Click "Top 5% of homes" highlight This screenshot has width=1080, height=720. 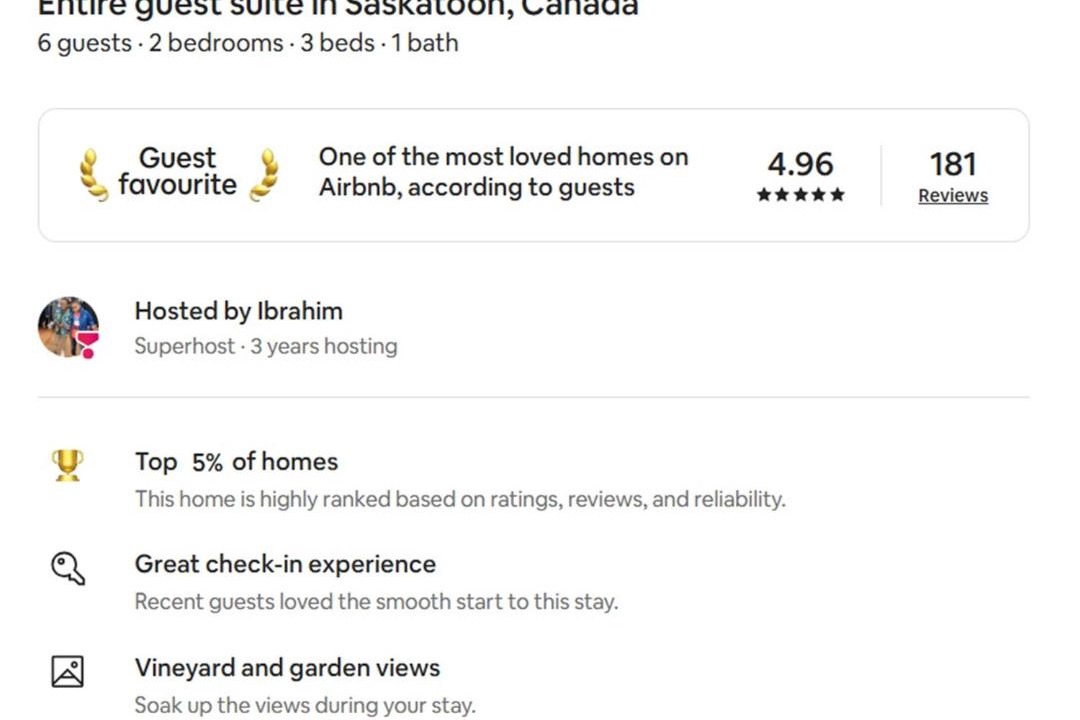236,462
